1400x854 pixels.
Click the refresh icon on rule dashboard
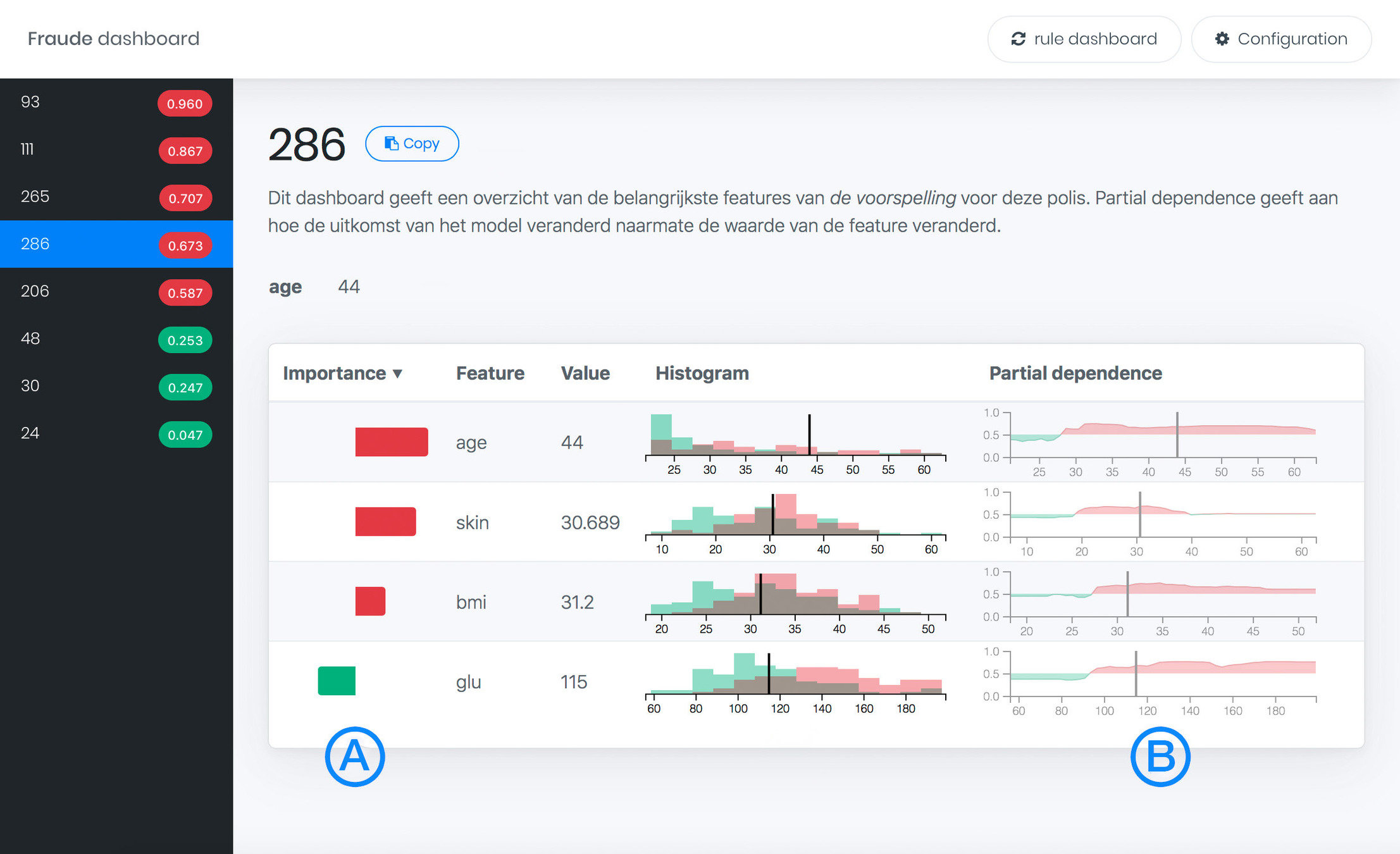(x=1018, y=39)
